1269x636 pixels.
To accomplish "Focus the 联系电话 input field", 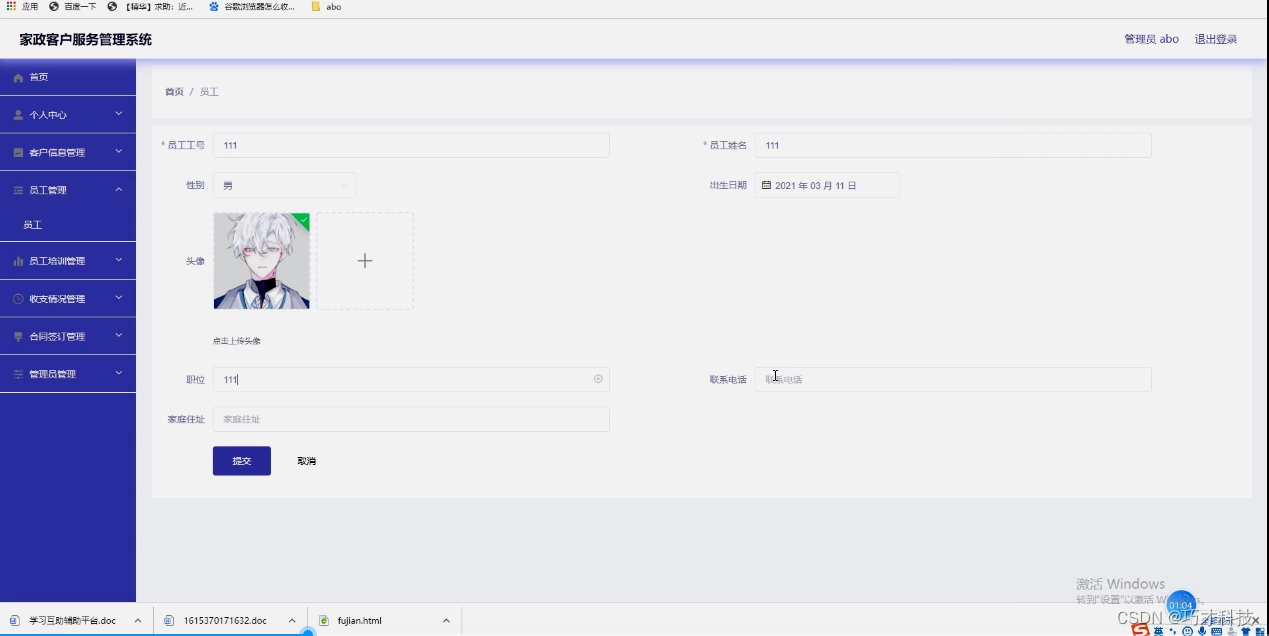I will pos(953,379).
